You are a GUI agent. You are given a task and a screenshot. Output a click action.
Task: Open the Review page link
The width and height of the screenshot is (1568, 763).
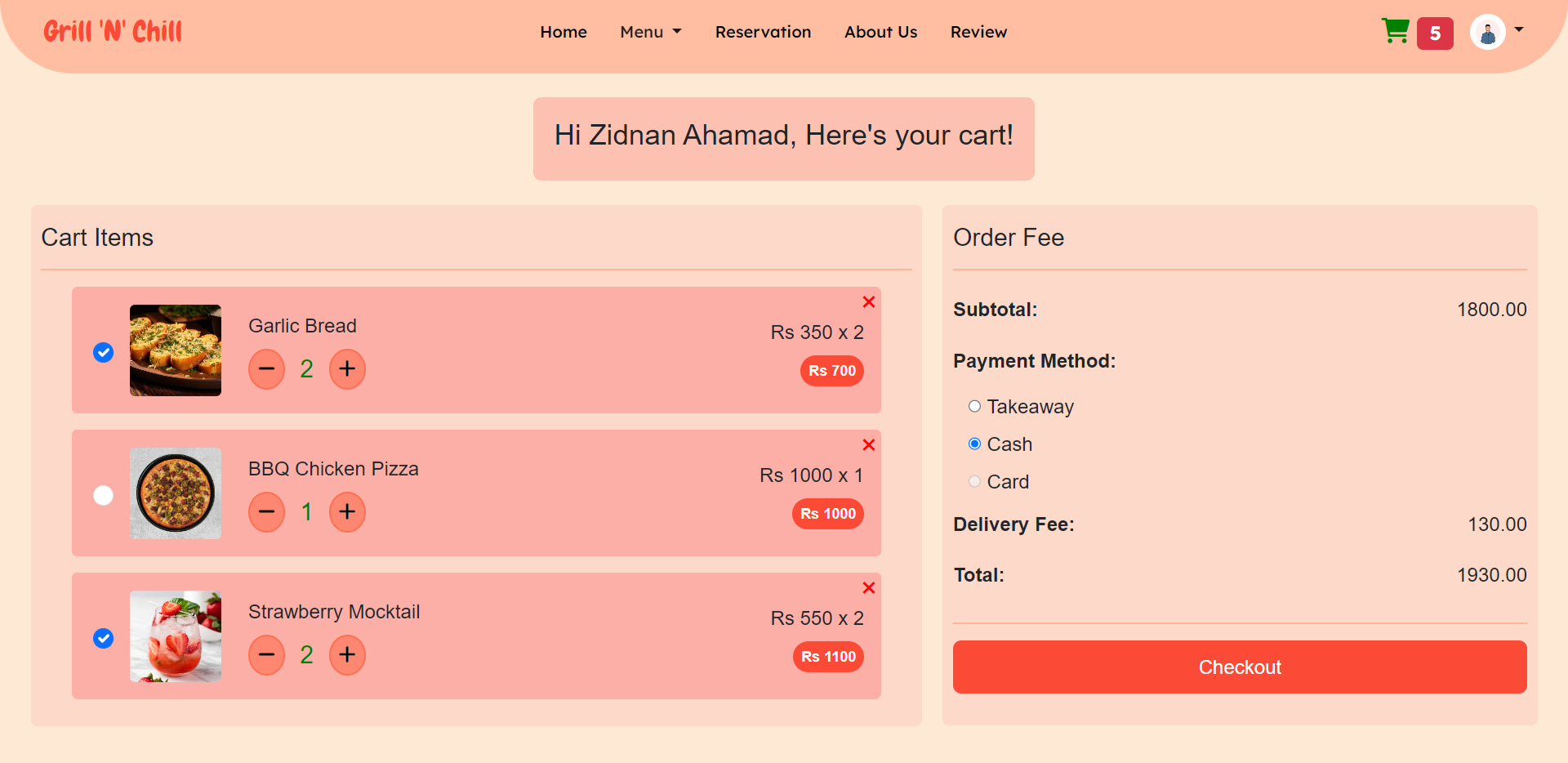pyautogui.click(x=978, y=32)
